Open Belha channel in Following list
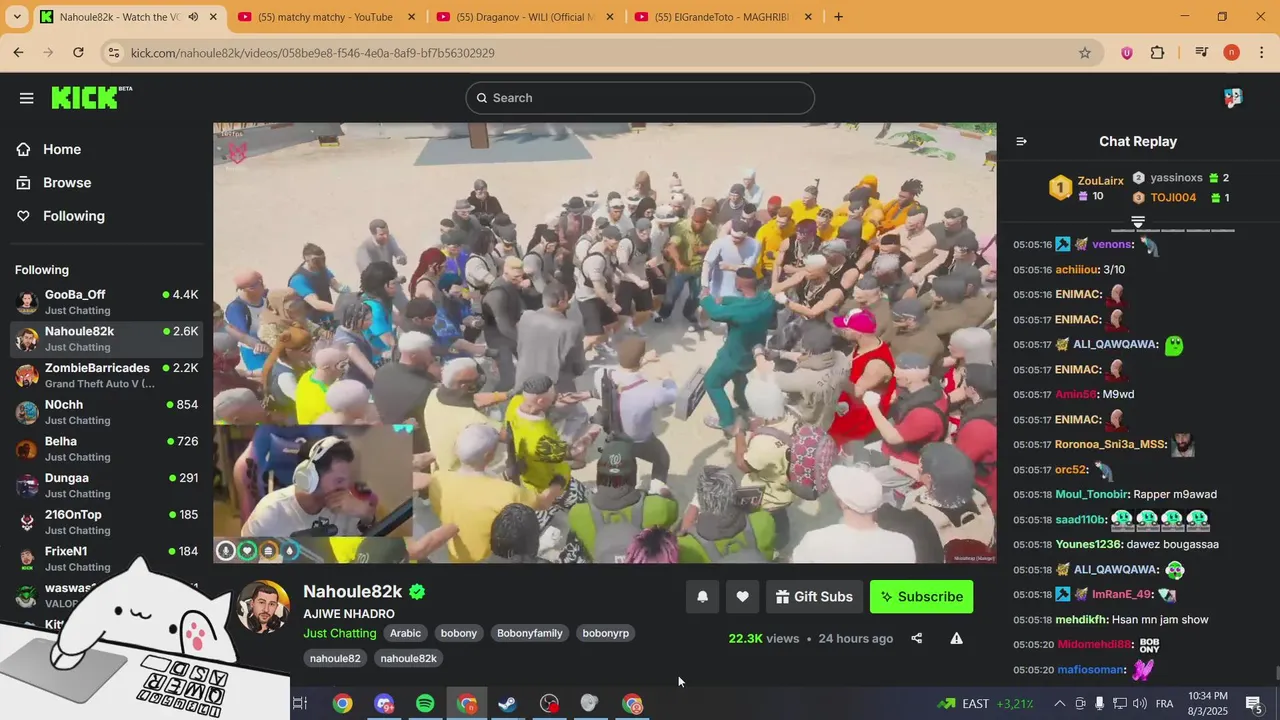1280x720 pixels. [106, 448]
